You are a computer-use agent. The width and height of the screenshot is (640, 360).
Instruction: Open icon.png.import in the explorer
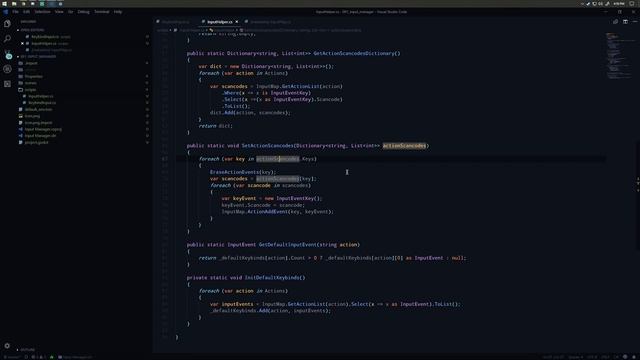click(38, 123)
